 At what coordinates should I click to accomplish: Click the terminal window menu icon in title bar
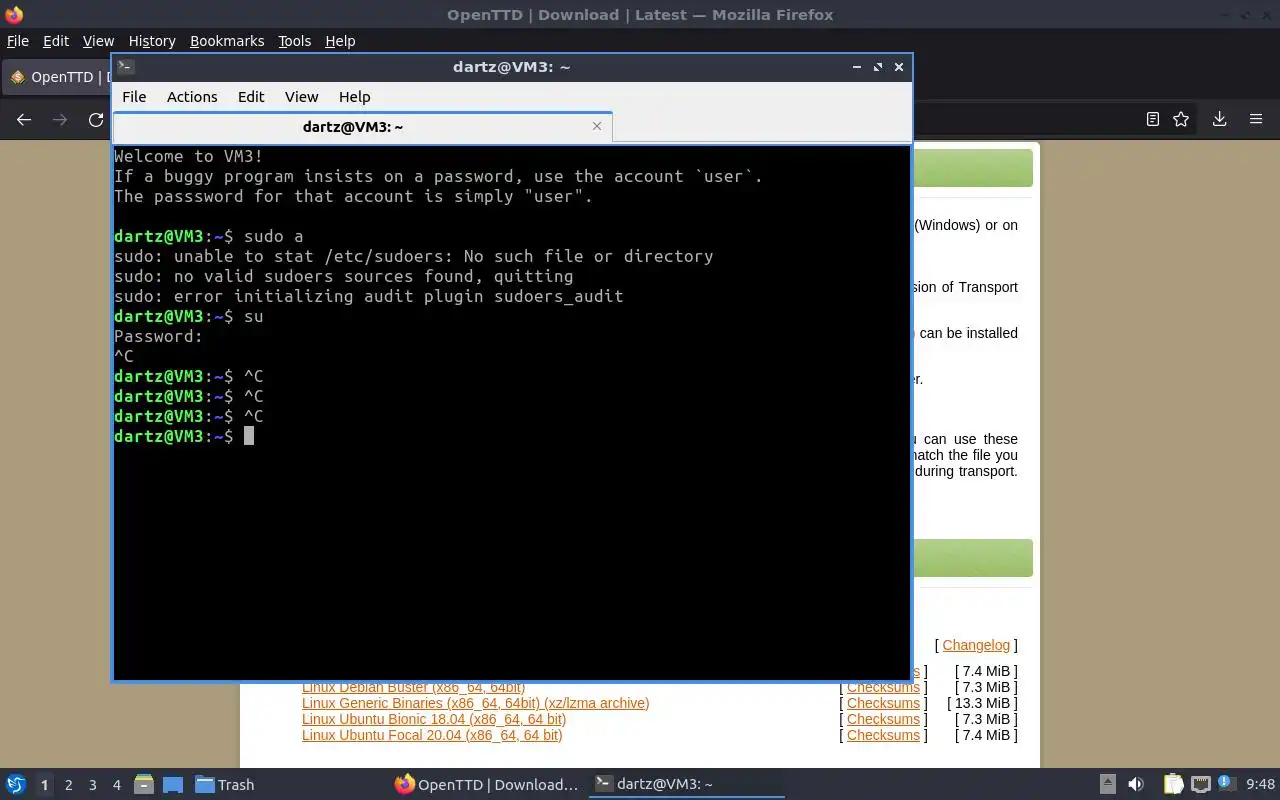point(125,67)
